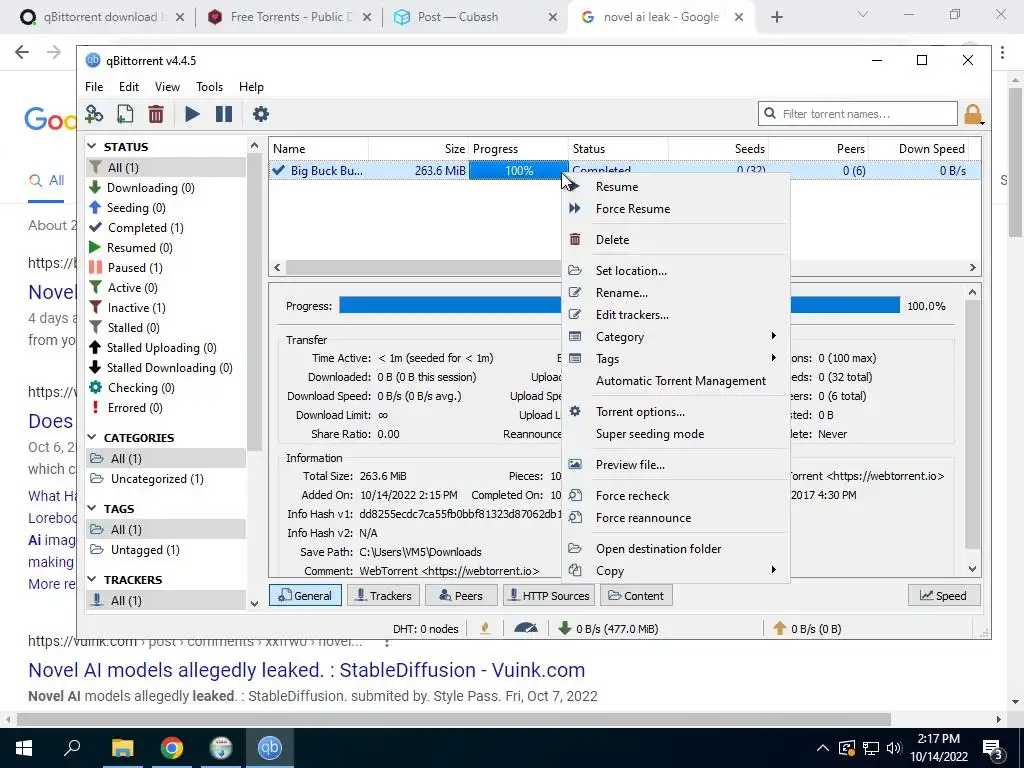This screenshot has width=1024, height=768.
Task: Click the Add torrent link toolbar icon
Action: (94, 114)
